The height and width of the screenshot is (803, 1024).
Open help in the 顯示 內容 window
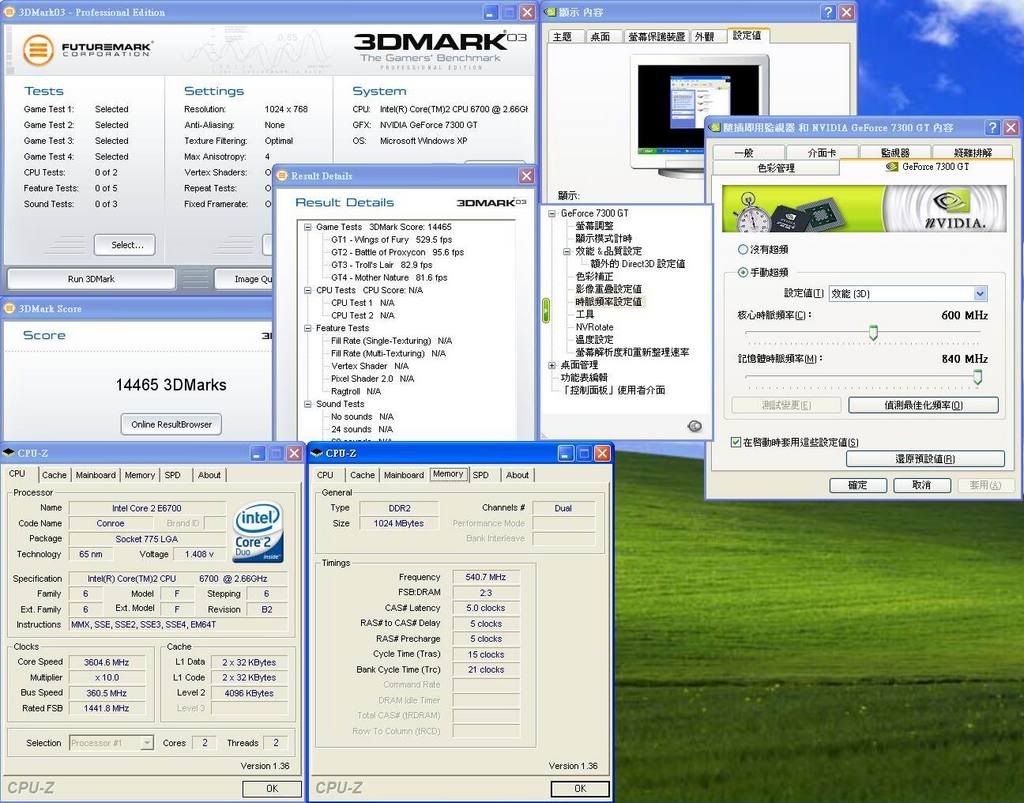coord(828,12)
